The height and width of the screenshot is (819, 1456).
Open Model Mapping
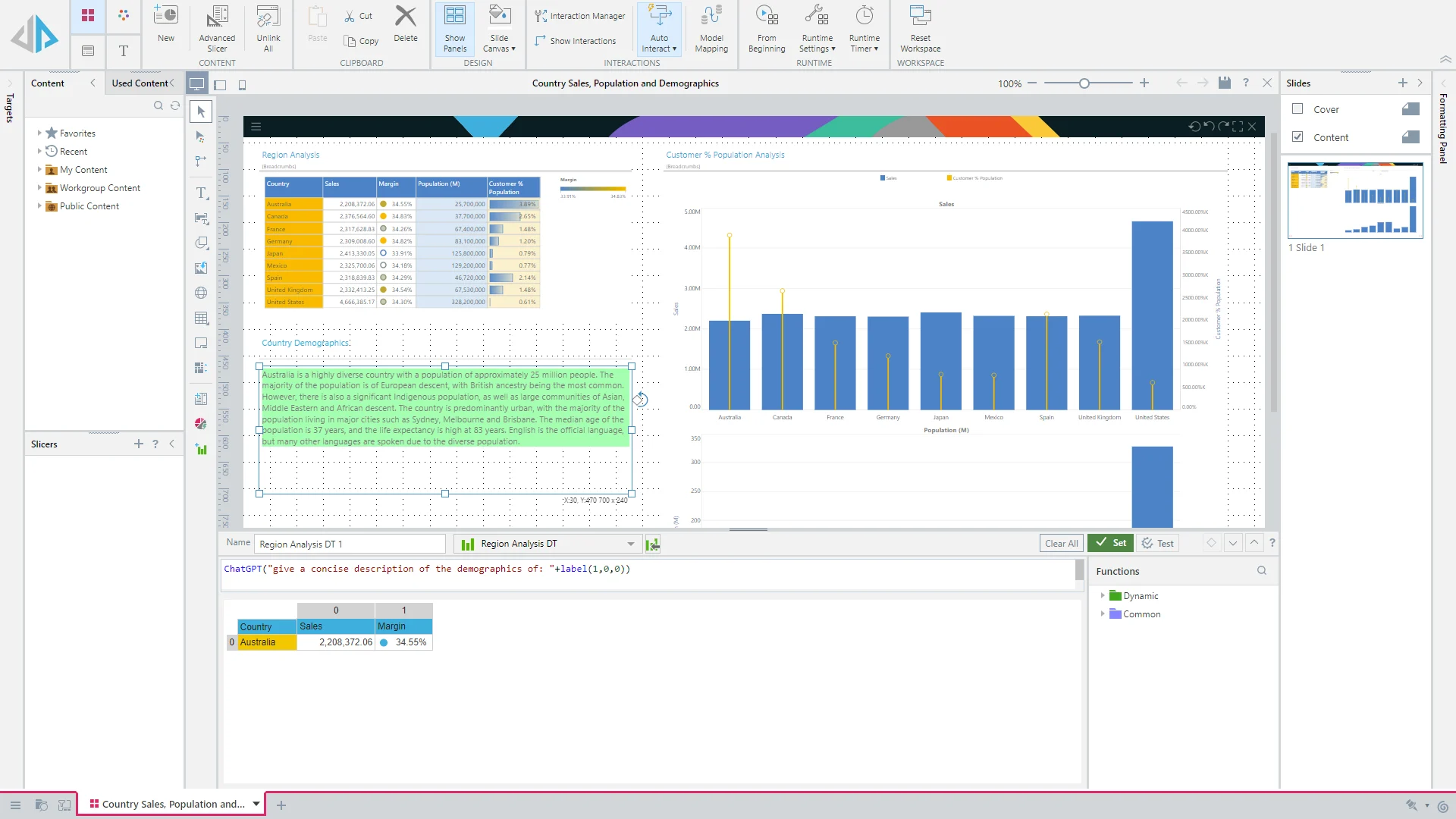[x=711, y=27]
